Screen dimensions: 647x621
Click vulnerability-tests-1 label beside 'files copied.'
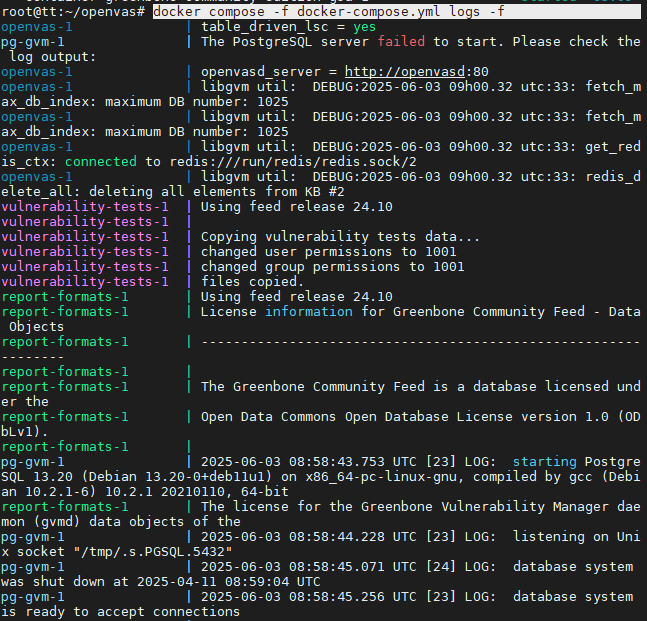pos(85,281)
